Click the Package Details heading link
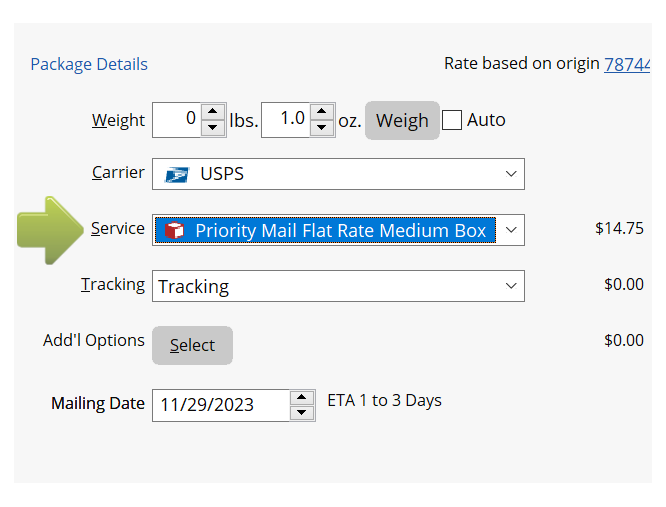This screenshot has height=507, width=666. [89, 64]
